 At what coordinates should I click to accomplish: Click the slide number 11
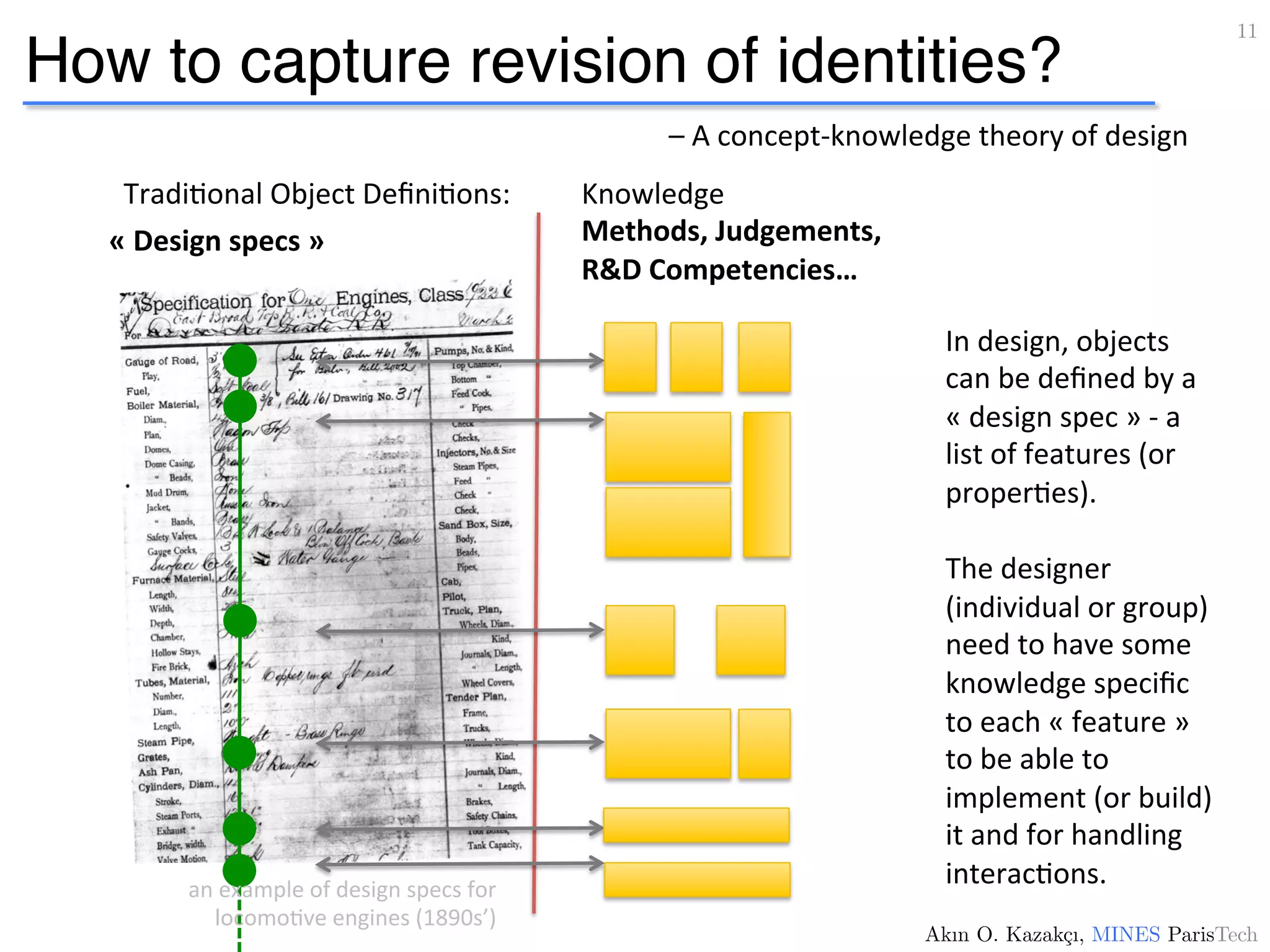(1247, 31)
